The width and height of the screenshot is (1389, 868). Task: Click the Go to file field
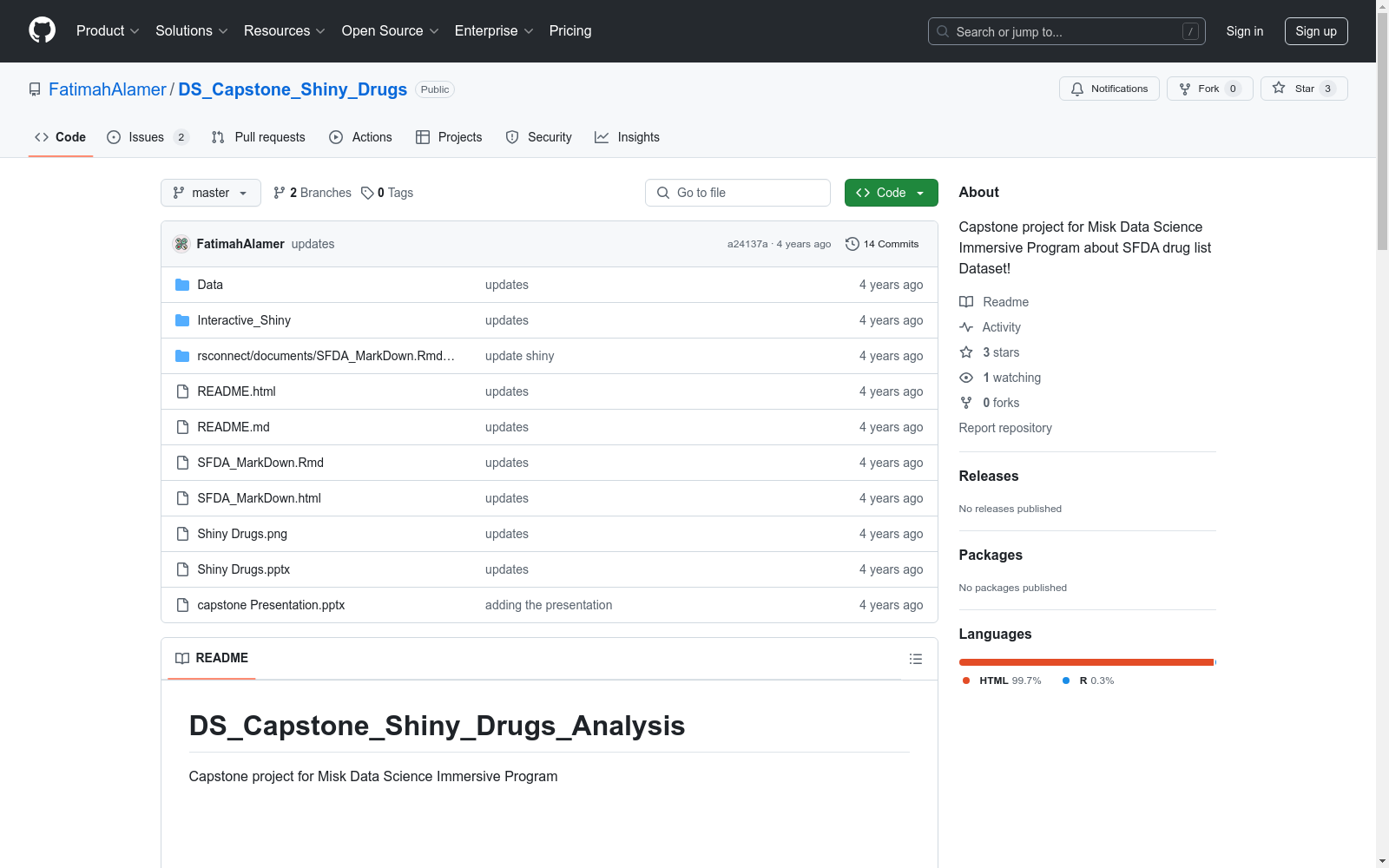[738, 193]
